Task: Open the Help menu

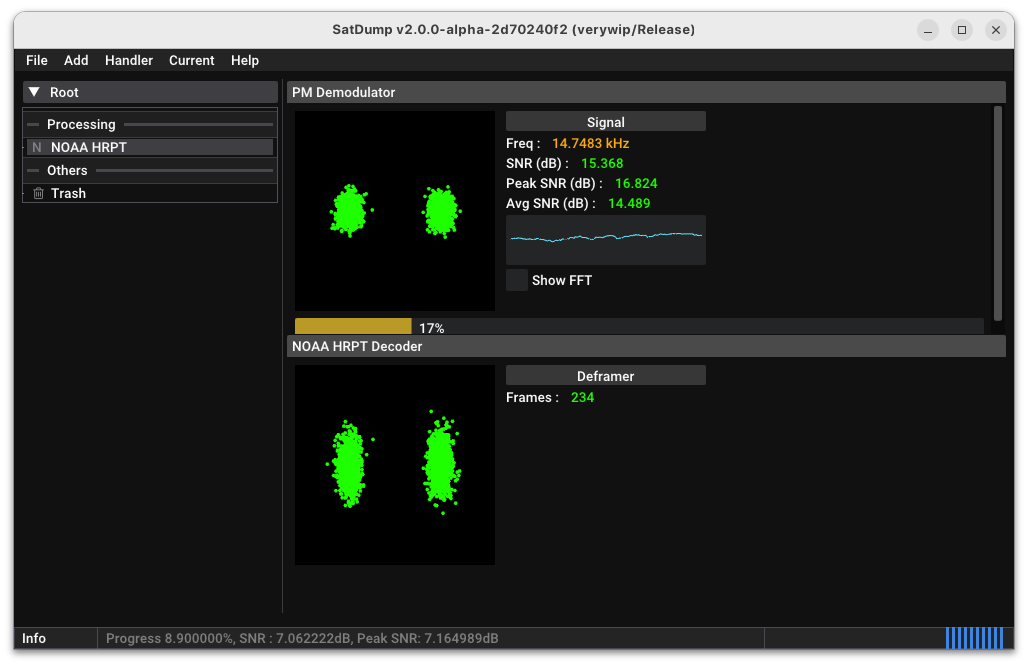Action: [245, 60]
